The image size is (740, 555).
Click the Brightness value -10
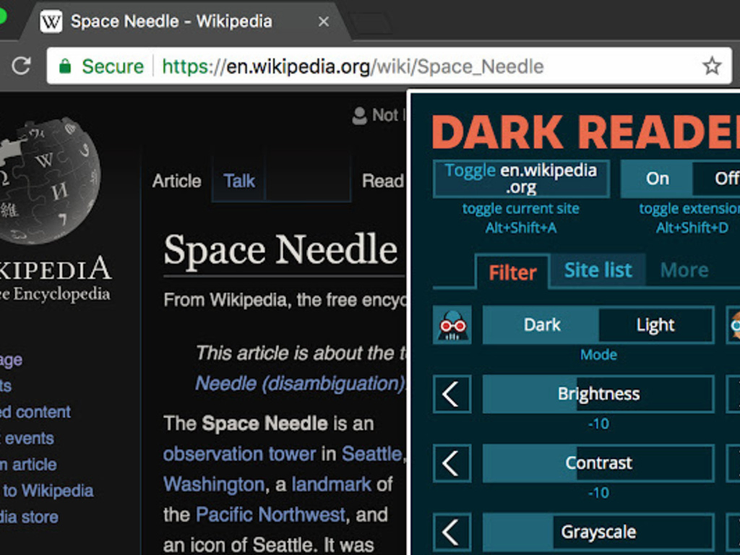tap(598, 424)
